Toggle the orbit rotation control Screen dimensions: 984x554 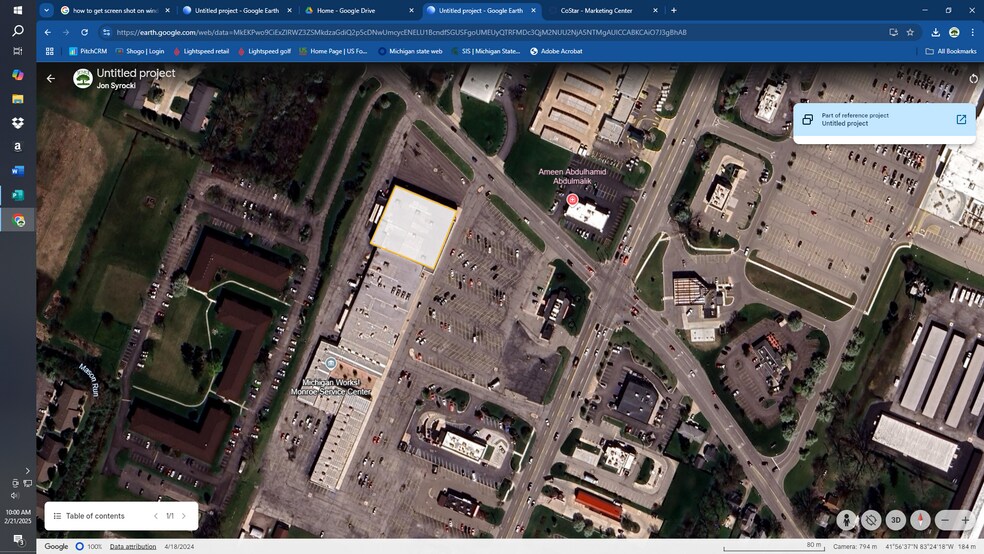click(x=871, y=520)
